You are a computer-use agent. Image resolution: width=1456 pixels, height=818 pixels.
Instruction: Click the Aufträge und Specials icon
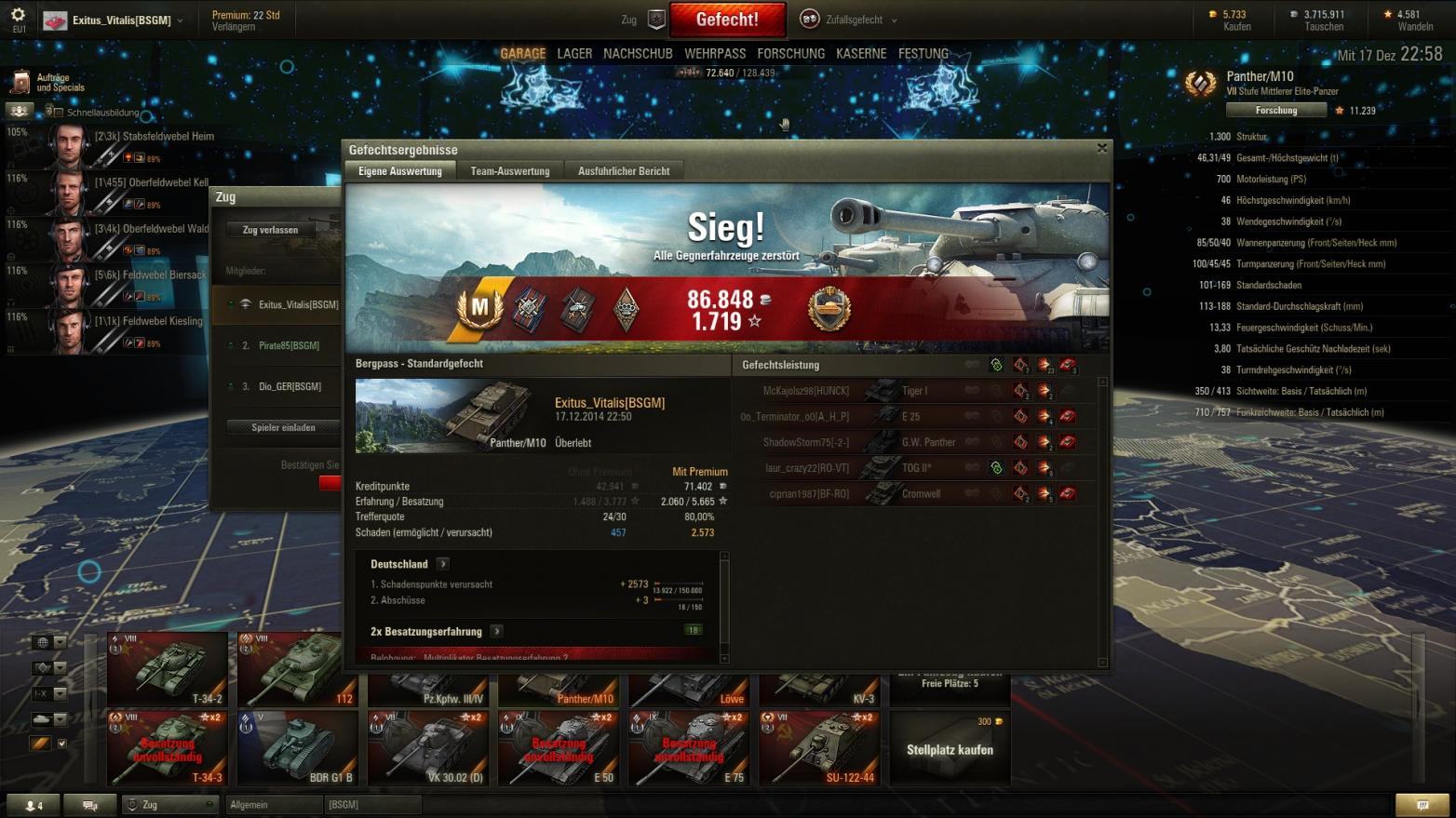(20, 83)
